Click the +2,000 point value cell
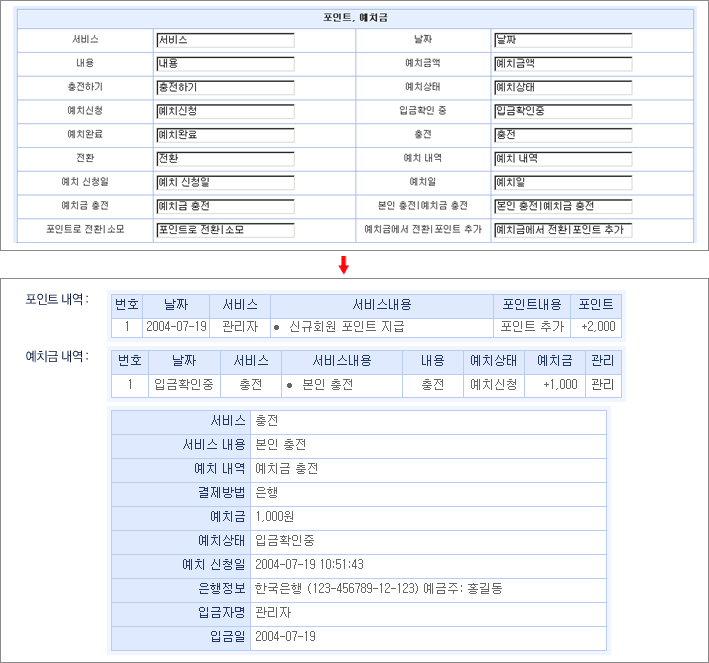The width and height of the screenshot is (709, 663). click(x=598, y=327)
